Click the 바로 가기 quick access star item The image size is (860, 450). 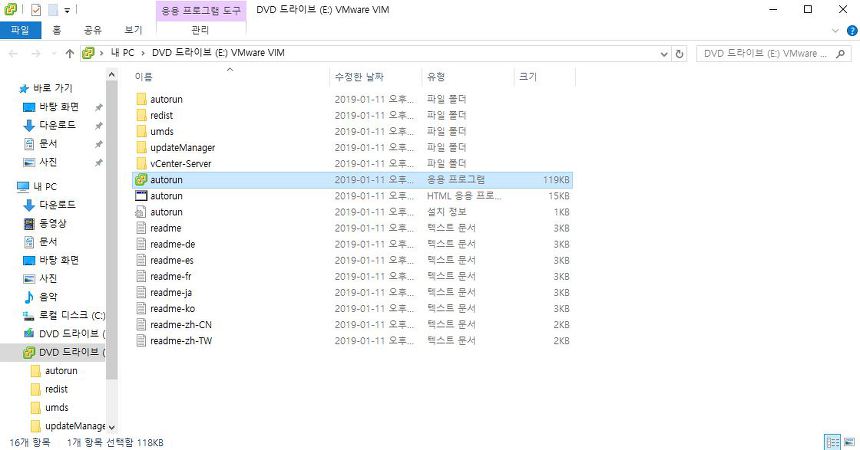[x=46, y=88]
